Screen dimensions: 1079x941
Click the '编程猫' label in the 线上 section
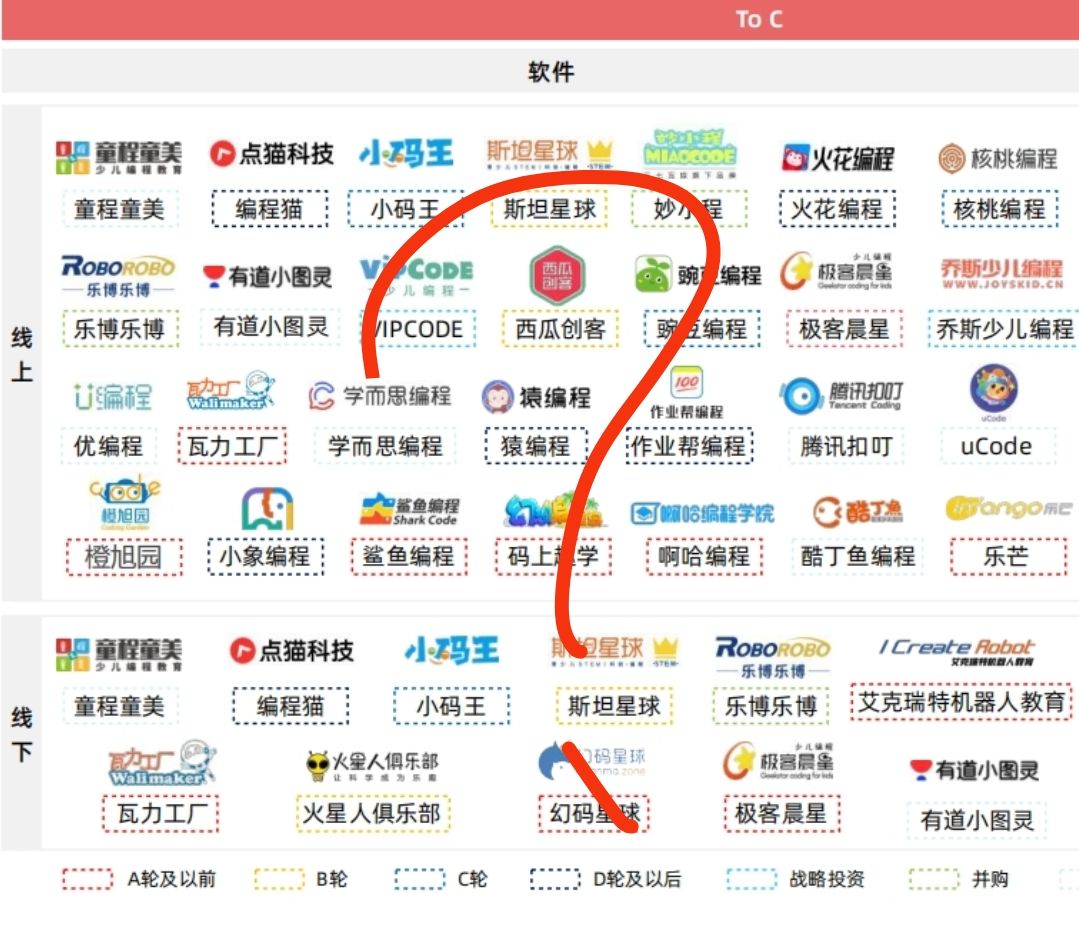coord(270,209)
